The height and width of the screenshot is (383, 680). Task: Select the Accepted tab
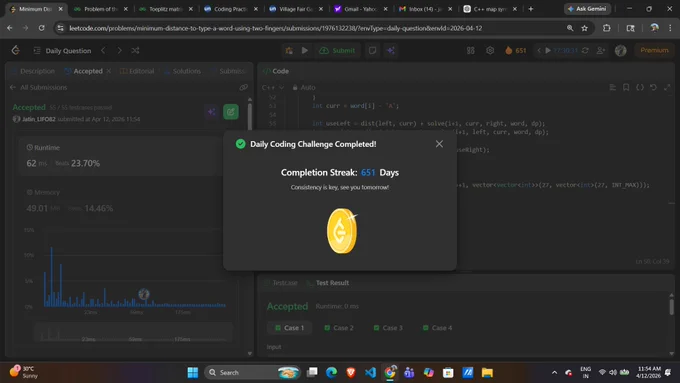tap(84, 71)
